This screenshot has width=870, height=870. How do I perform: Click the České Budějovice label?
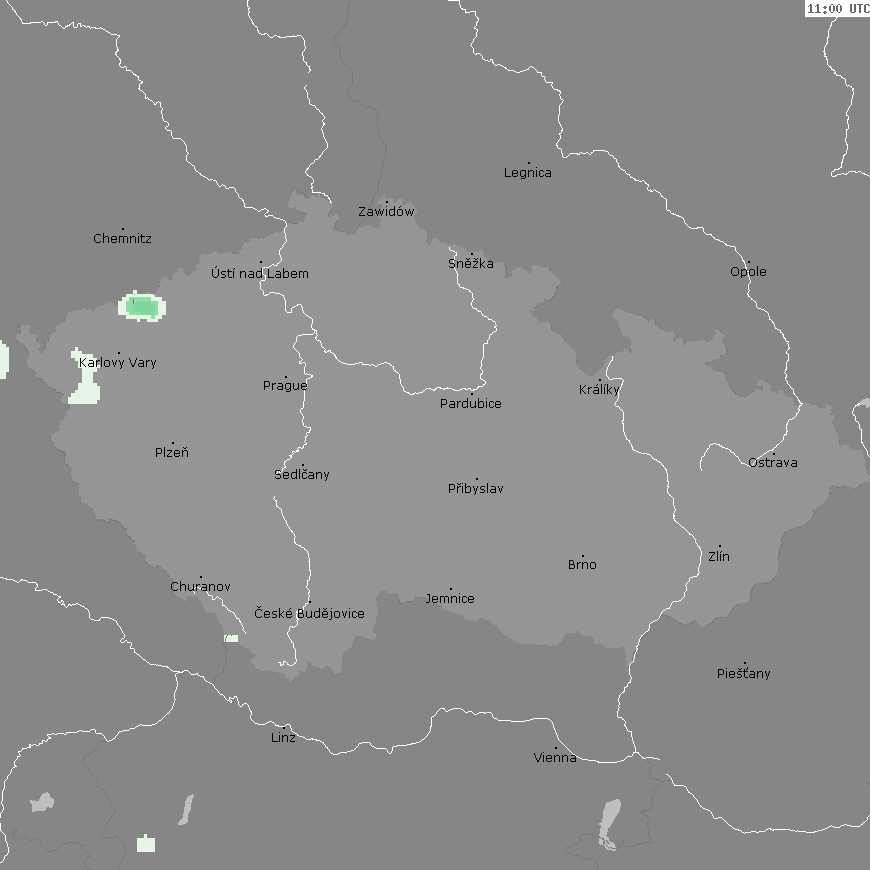309,614
